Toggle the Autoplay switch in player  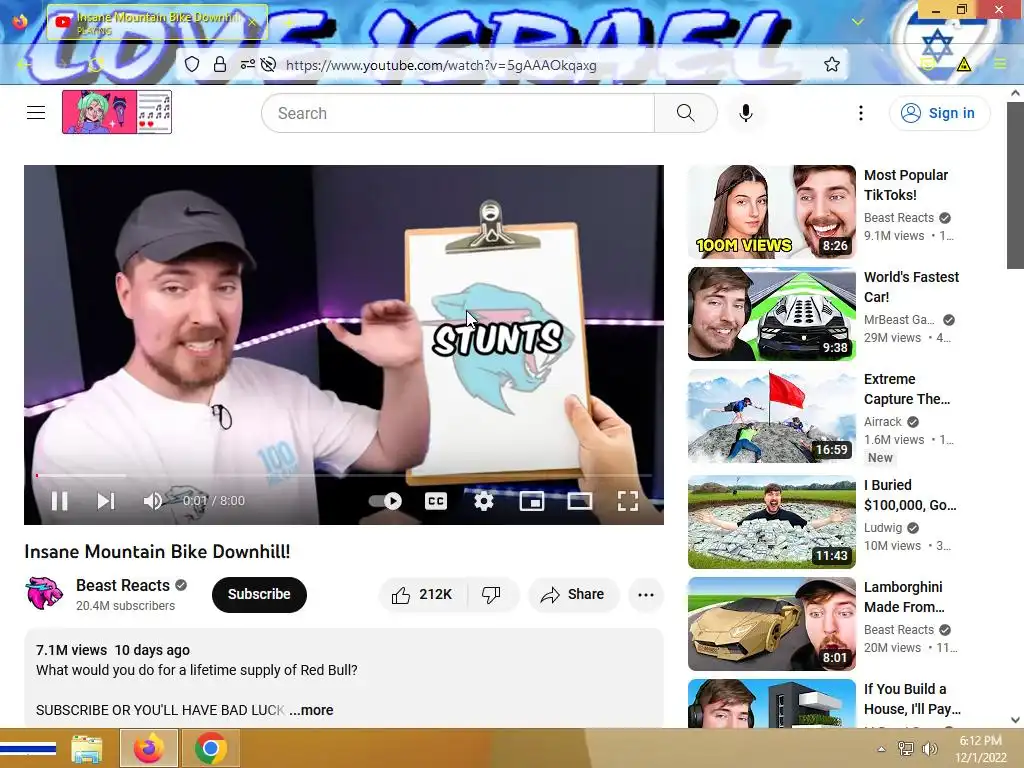pyautogui.click(x=385, y=501)
